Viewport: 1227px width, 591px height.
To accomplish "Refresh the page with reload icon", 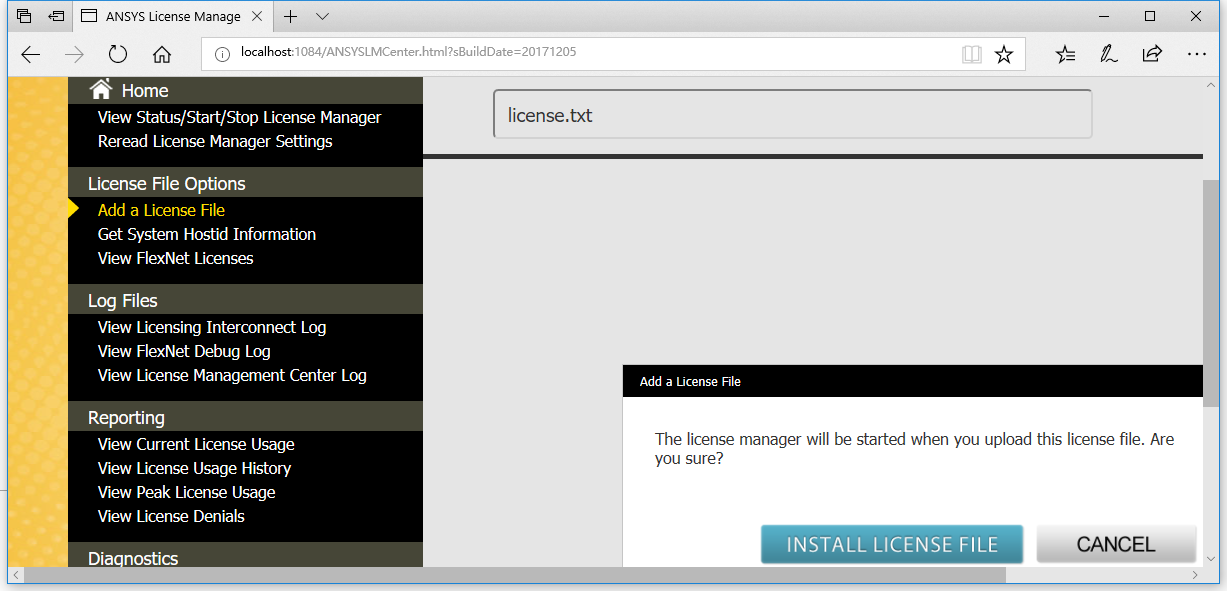I will click(x=118, y=55).
